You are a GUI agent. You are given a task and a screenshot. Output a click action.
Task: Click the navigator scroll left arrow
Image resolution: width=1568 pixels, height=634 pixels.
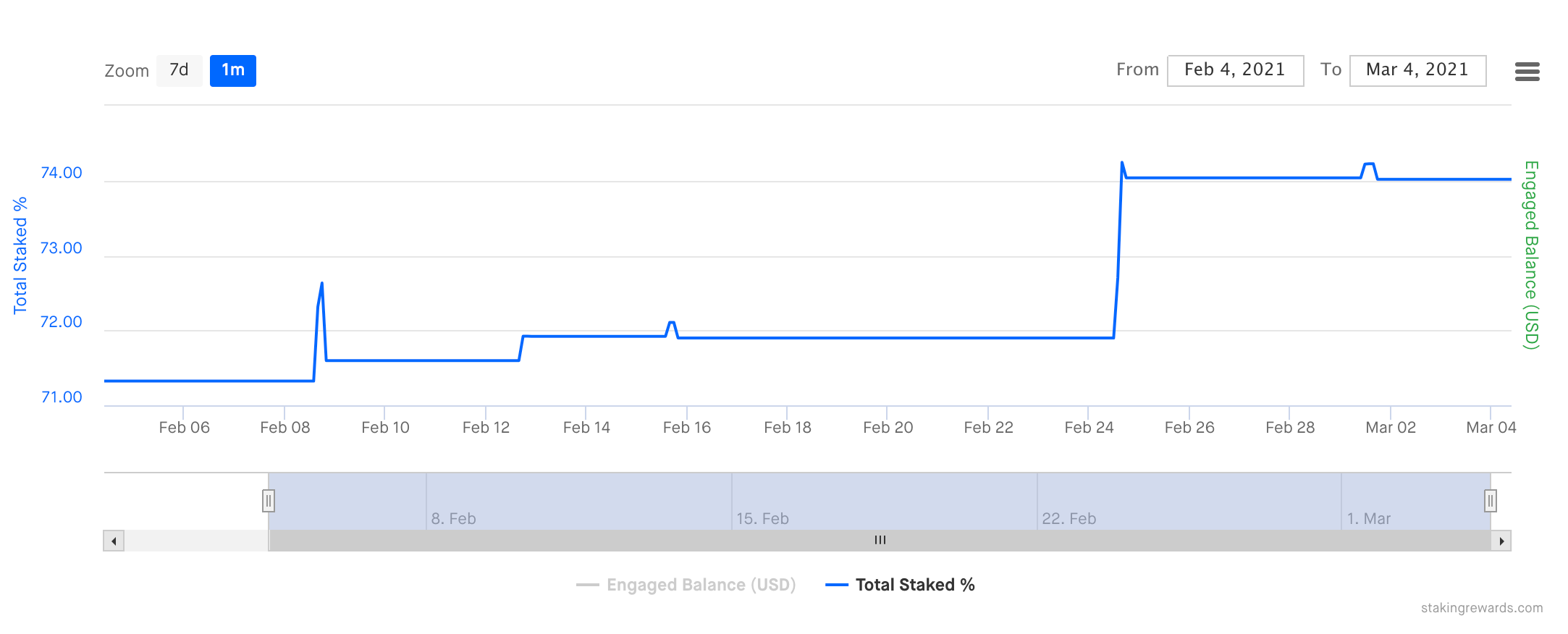pyautogui.click(x=114, y=541)
